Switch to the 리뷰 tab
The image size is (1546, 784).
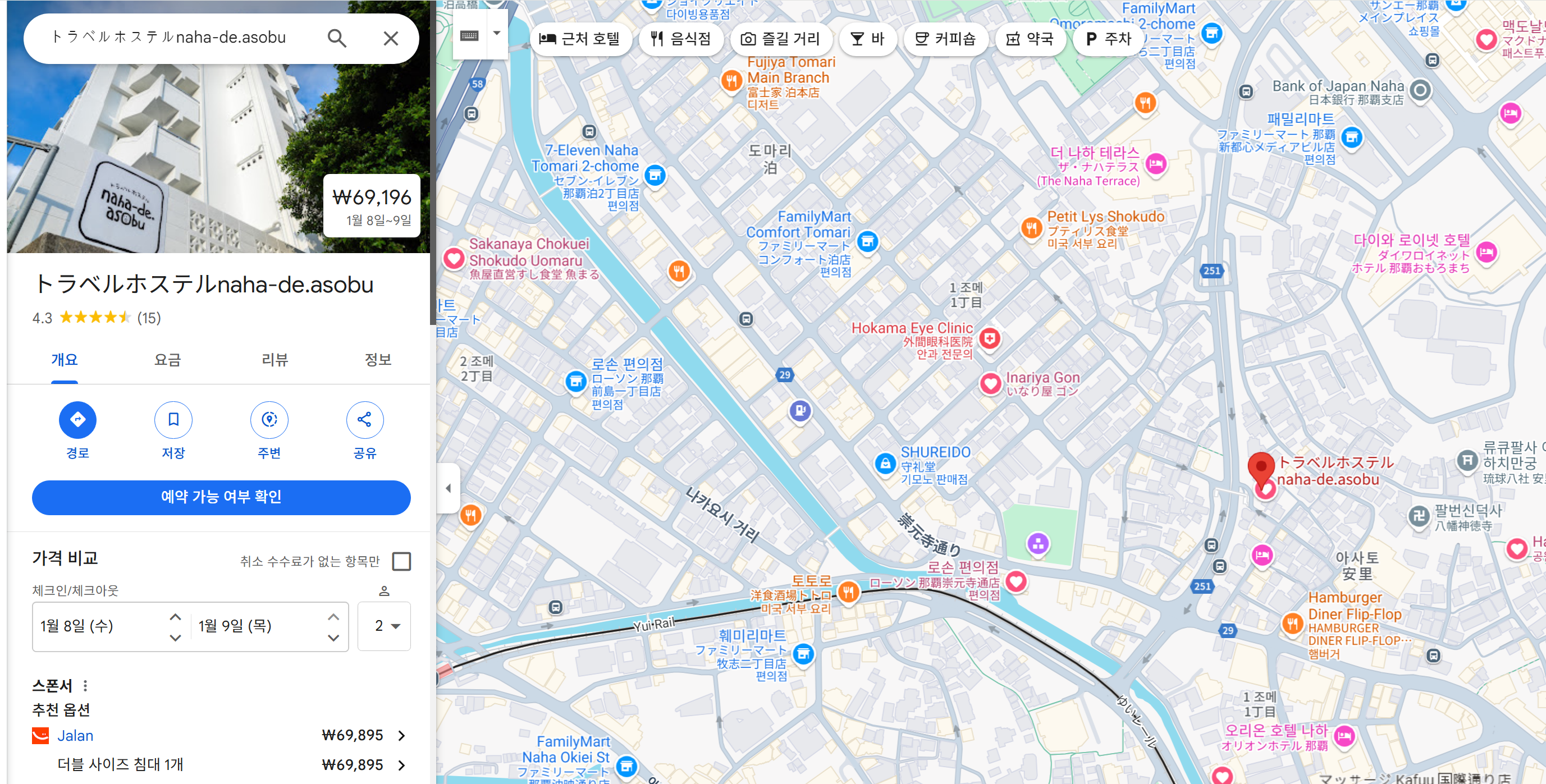pyautogui.click(x=275, y=360)
